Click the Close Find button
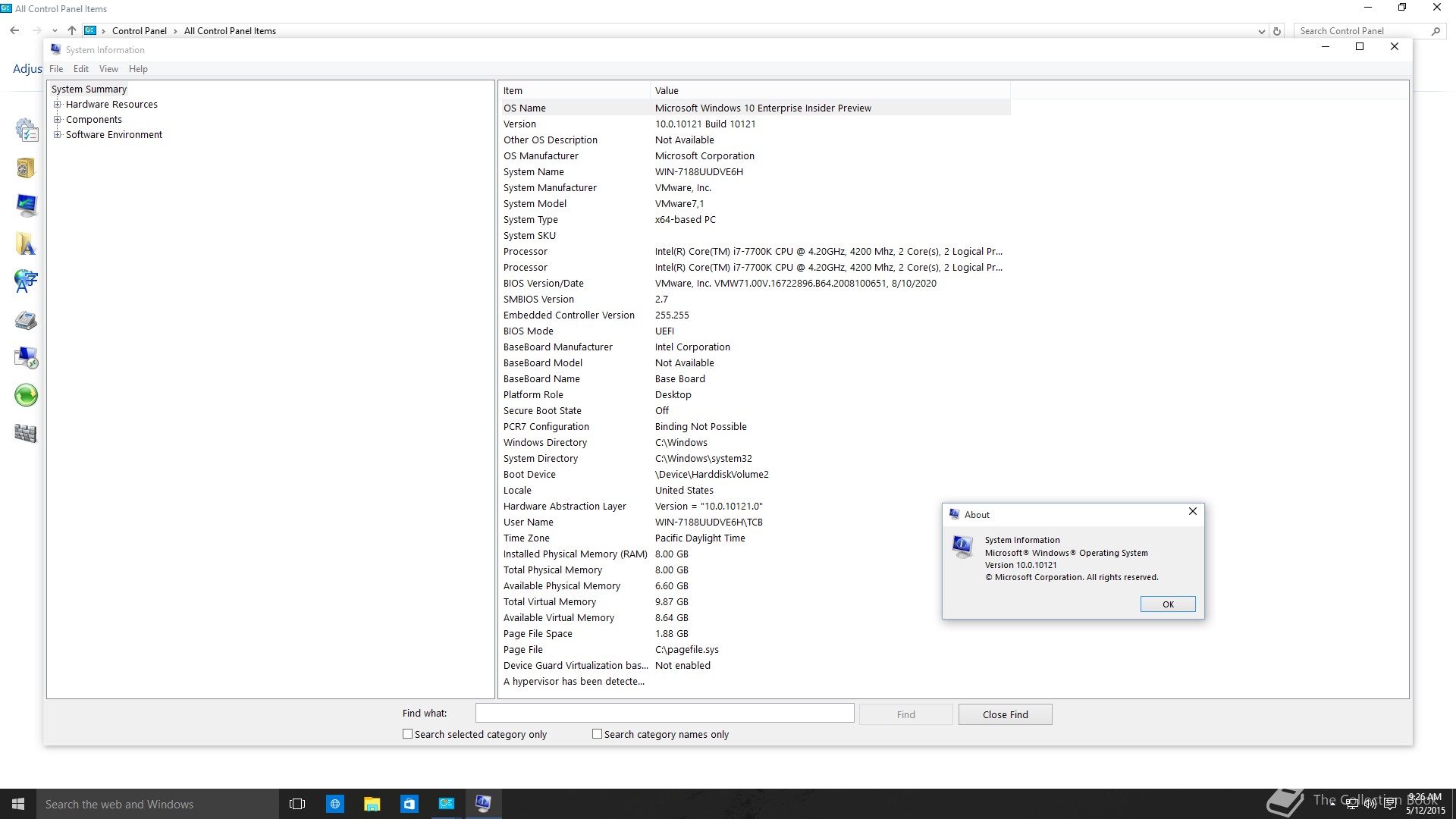 pos(1005,714)
